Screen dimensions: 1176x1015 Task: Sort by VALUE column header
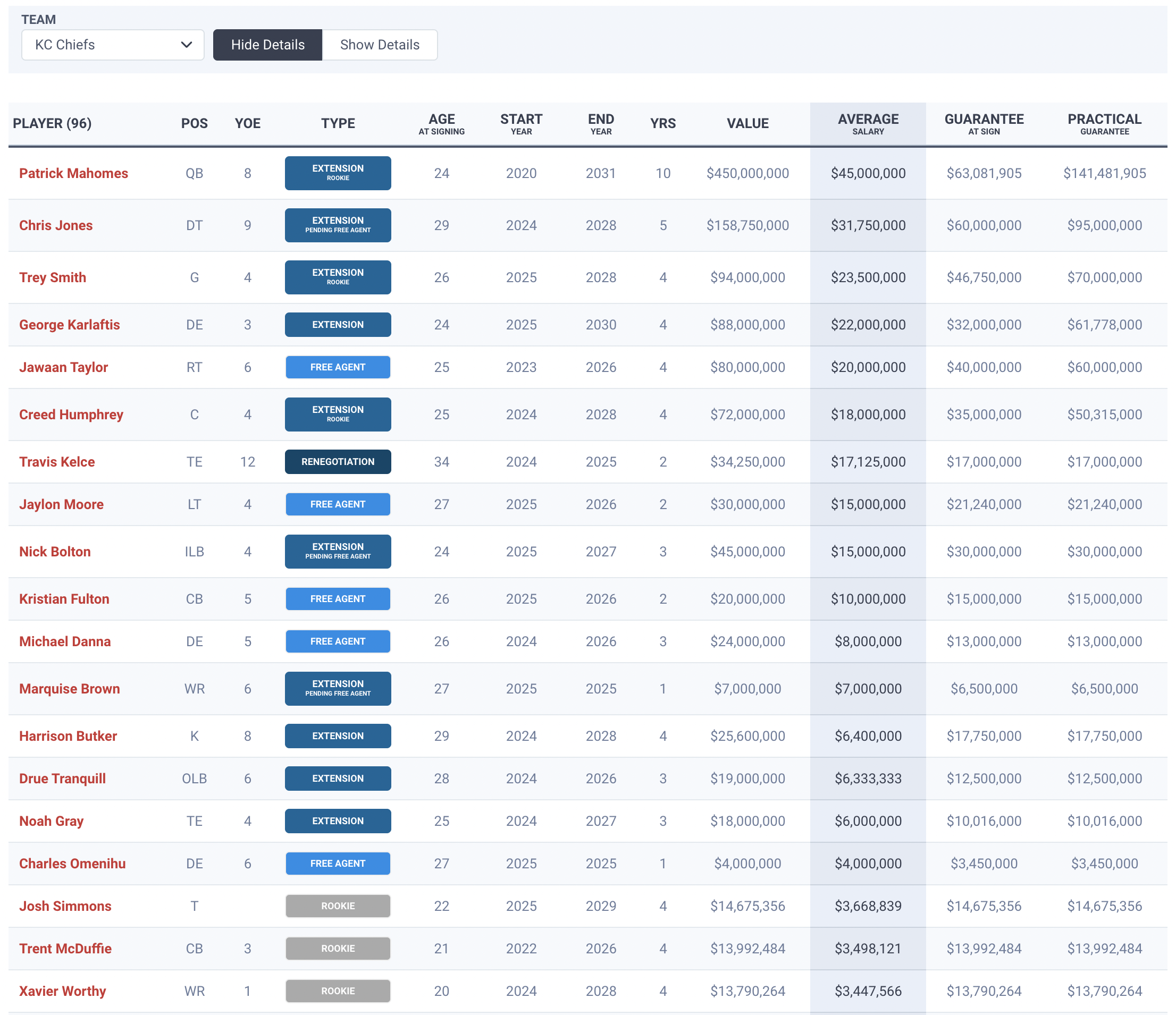747,123
